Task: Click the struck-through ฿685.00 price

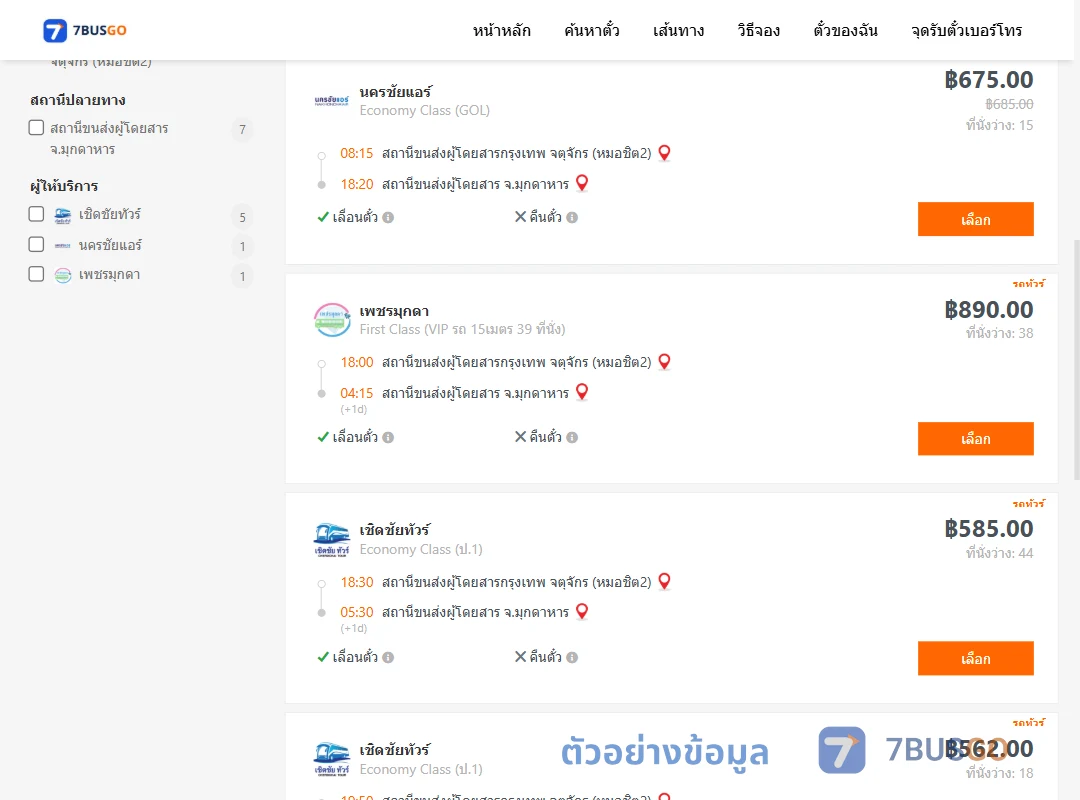Action: click(1009, 104)
